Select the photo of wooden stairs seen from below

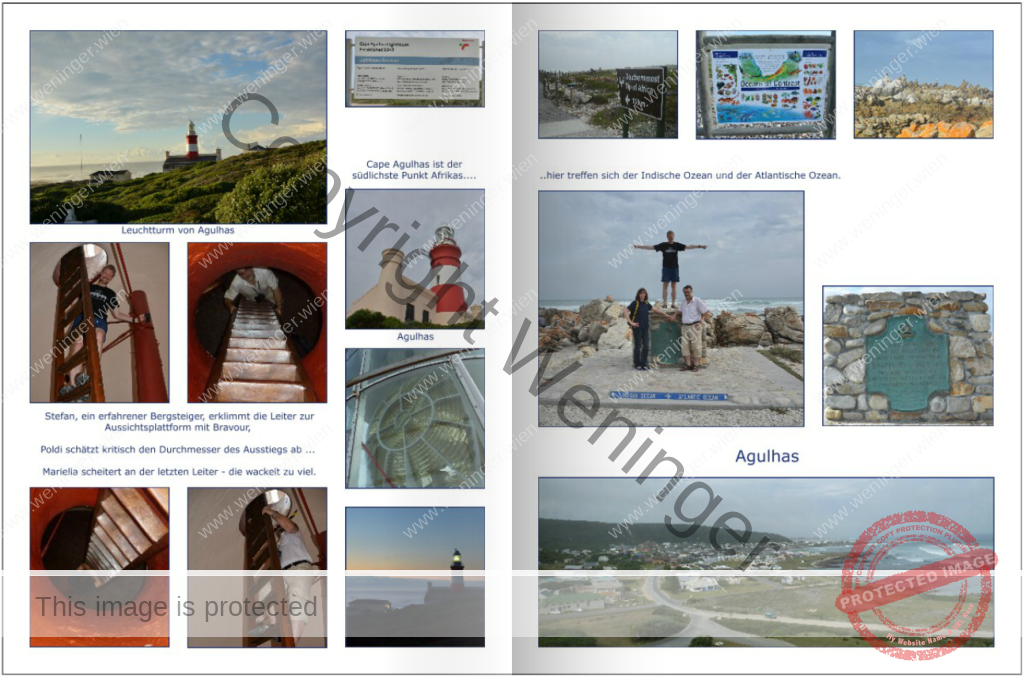(99, 567)
